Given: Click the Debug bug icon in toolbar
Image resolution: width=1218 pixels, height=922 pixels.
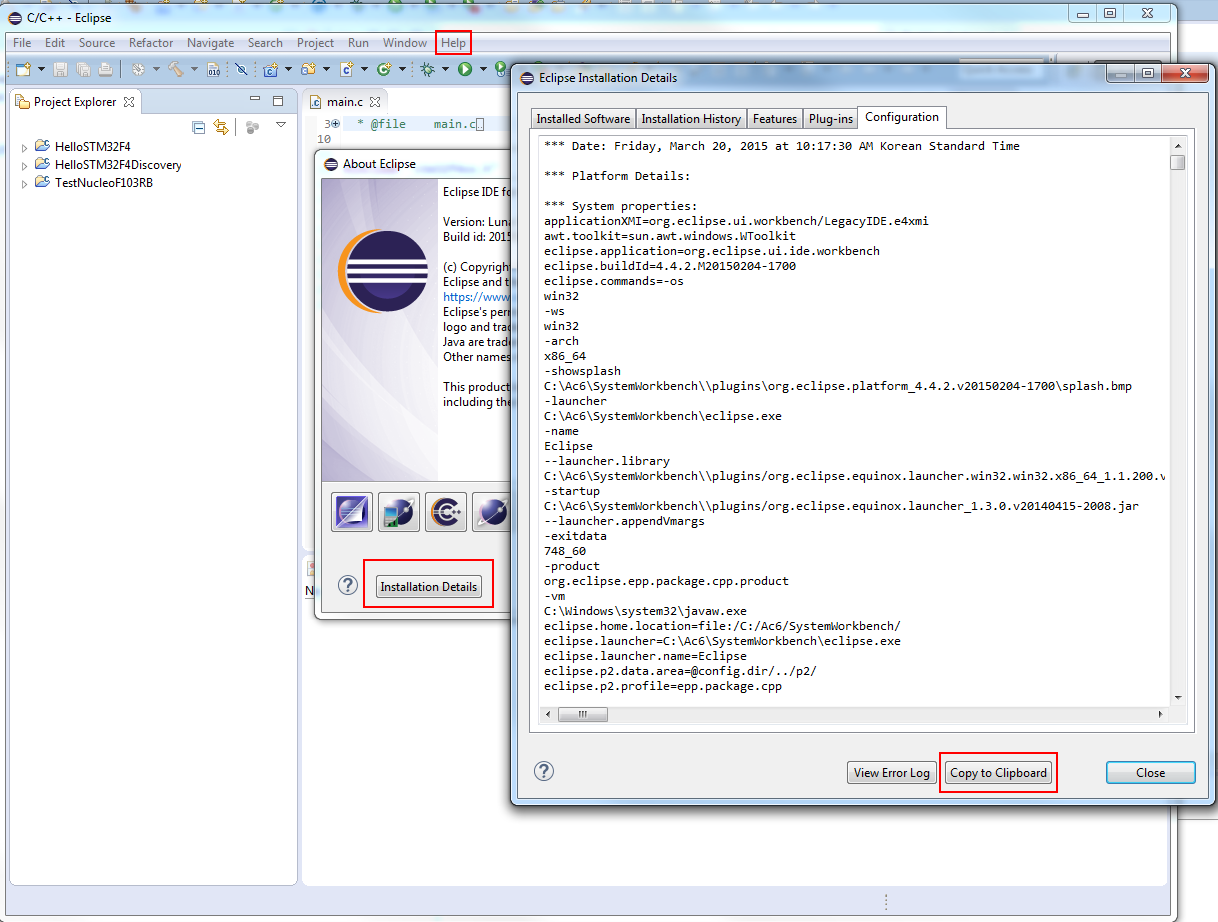Looking at the screenshot, I should (427, 69).
